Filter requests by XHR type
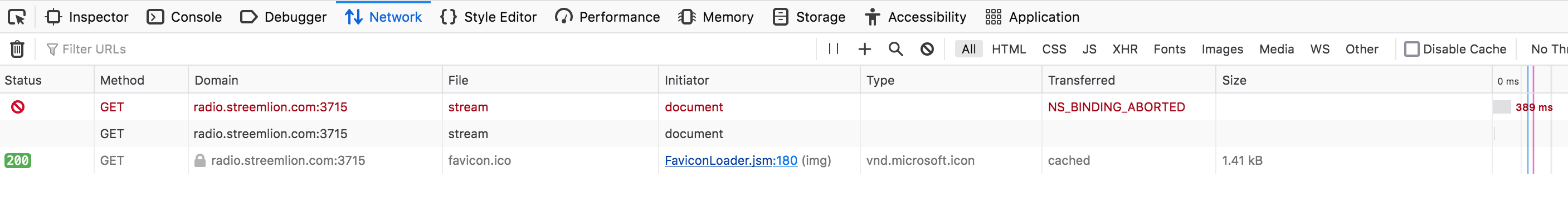Viewport: 1568px width, 206px height. click(1125, 49)
